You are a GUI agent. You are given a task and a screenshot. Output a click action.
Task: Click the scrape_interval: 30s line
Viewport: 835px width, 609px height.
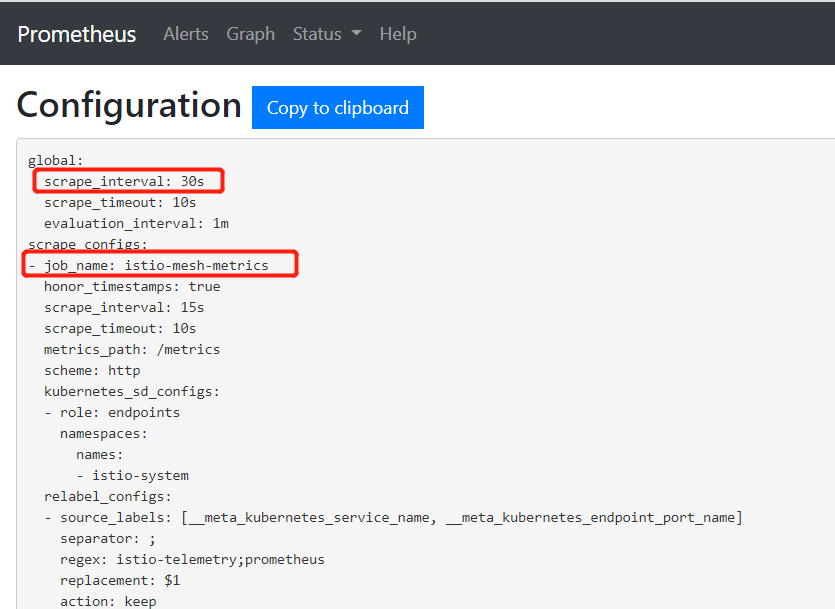tap(124, 181)
